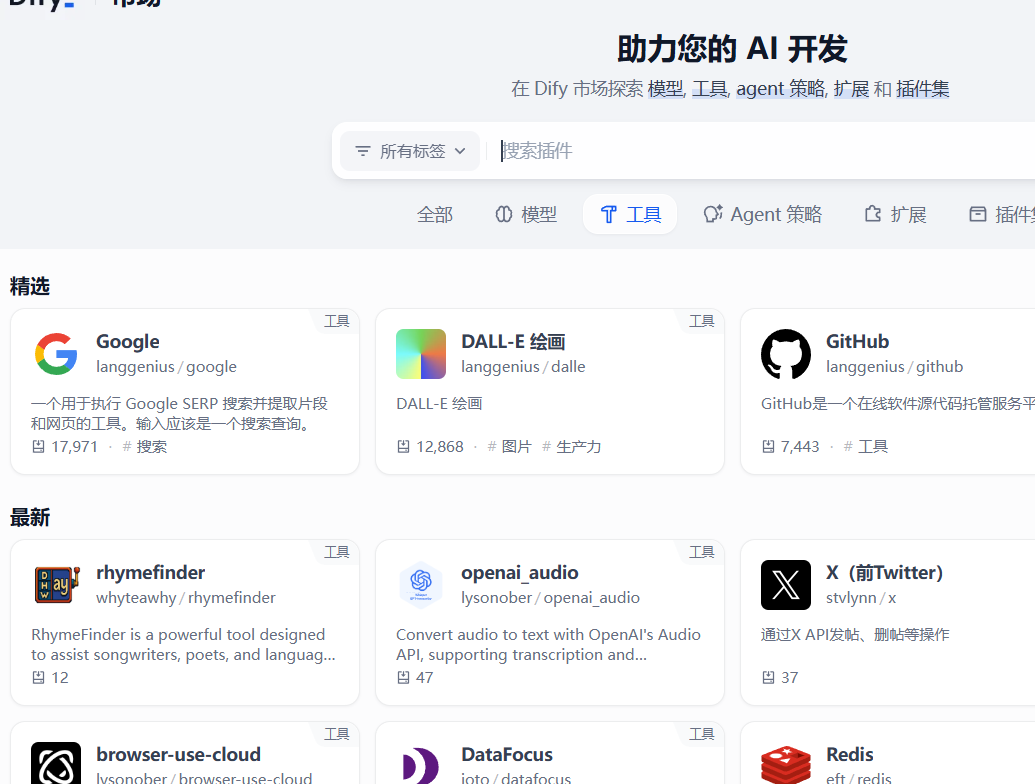This screenshot has height=784, width=1035.
Task: Open the Google plugin title
Action: pyautogui.click(x=128, y=342)
